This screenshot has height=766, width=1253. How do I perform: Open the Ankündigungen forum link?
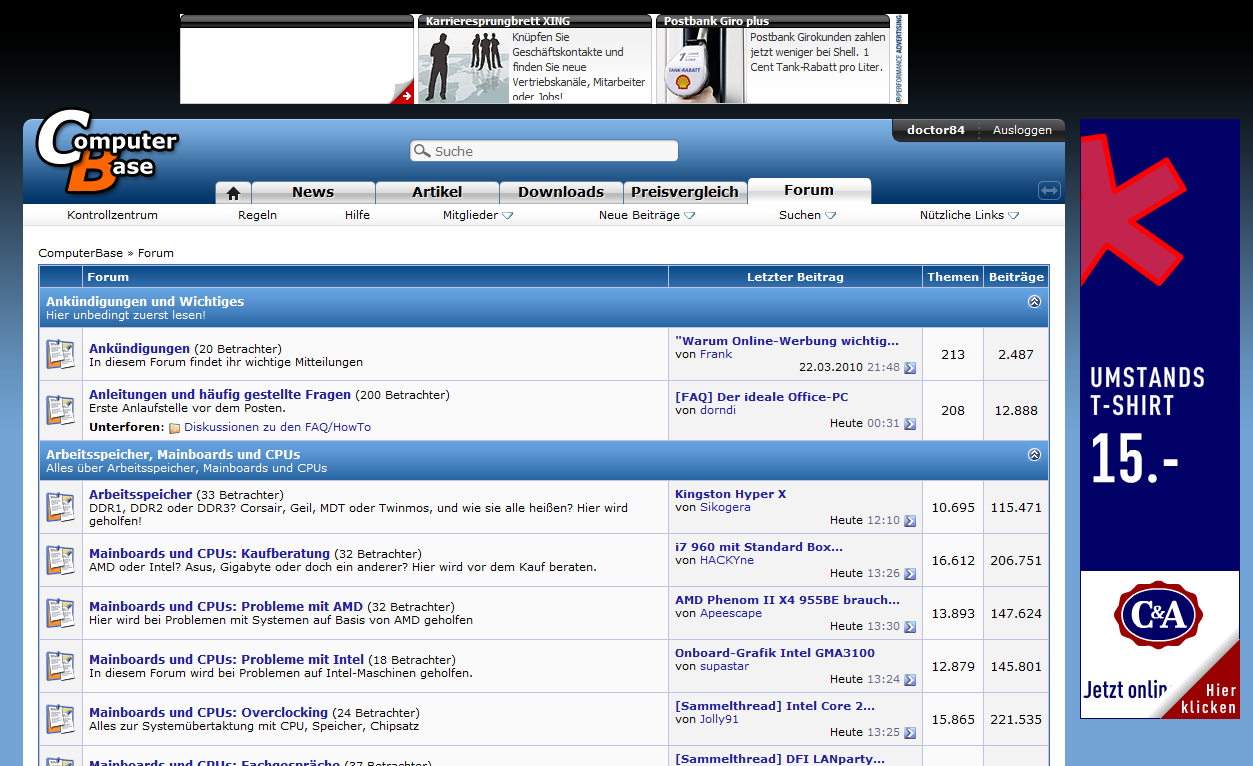coord(139,348)
